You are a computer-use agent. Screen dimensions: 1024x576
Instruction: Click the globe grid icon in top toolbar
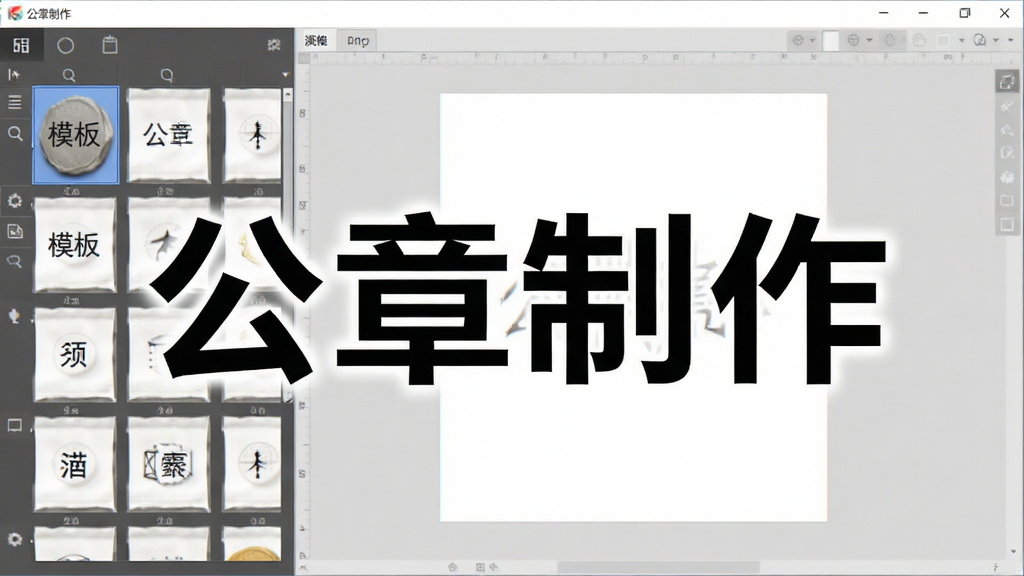point(853,40)
